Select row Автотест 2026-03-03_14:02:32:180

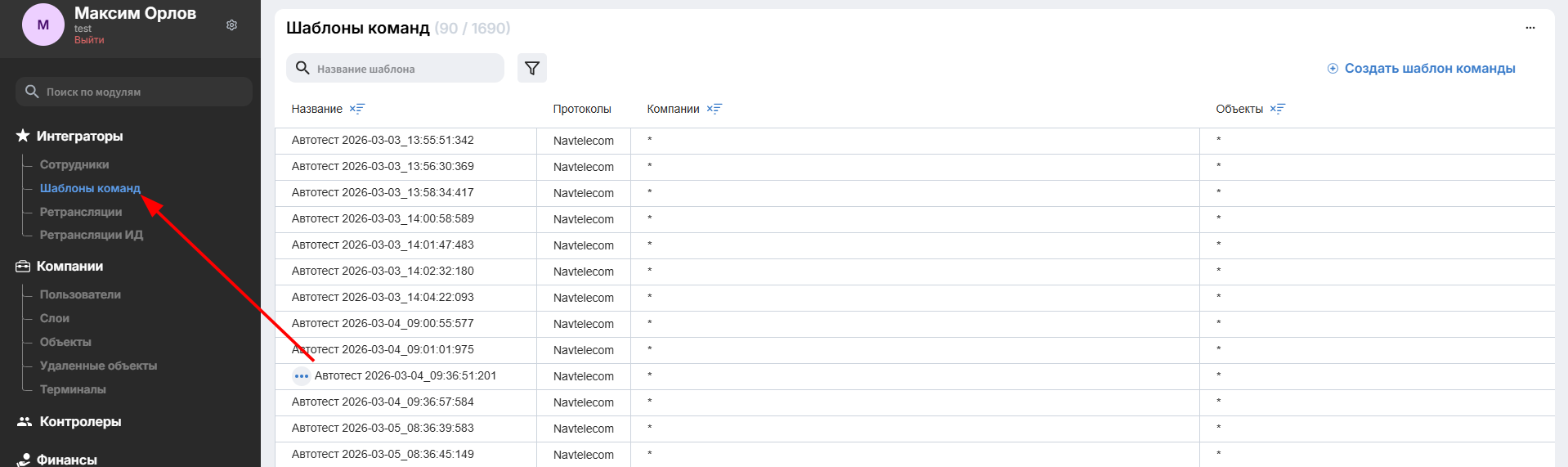(x=915, y=272)
